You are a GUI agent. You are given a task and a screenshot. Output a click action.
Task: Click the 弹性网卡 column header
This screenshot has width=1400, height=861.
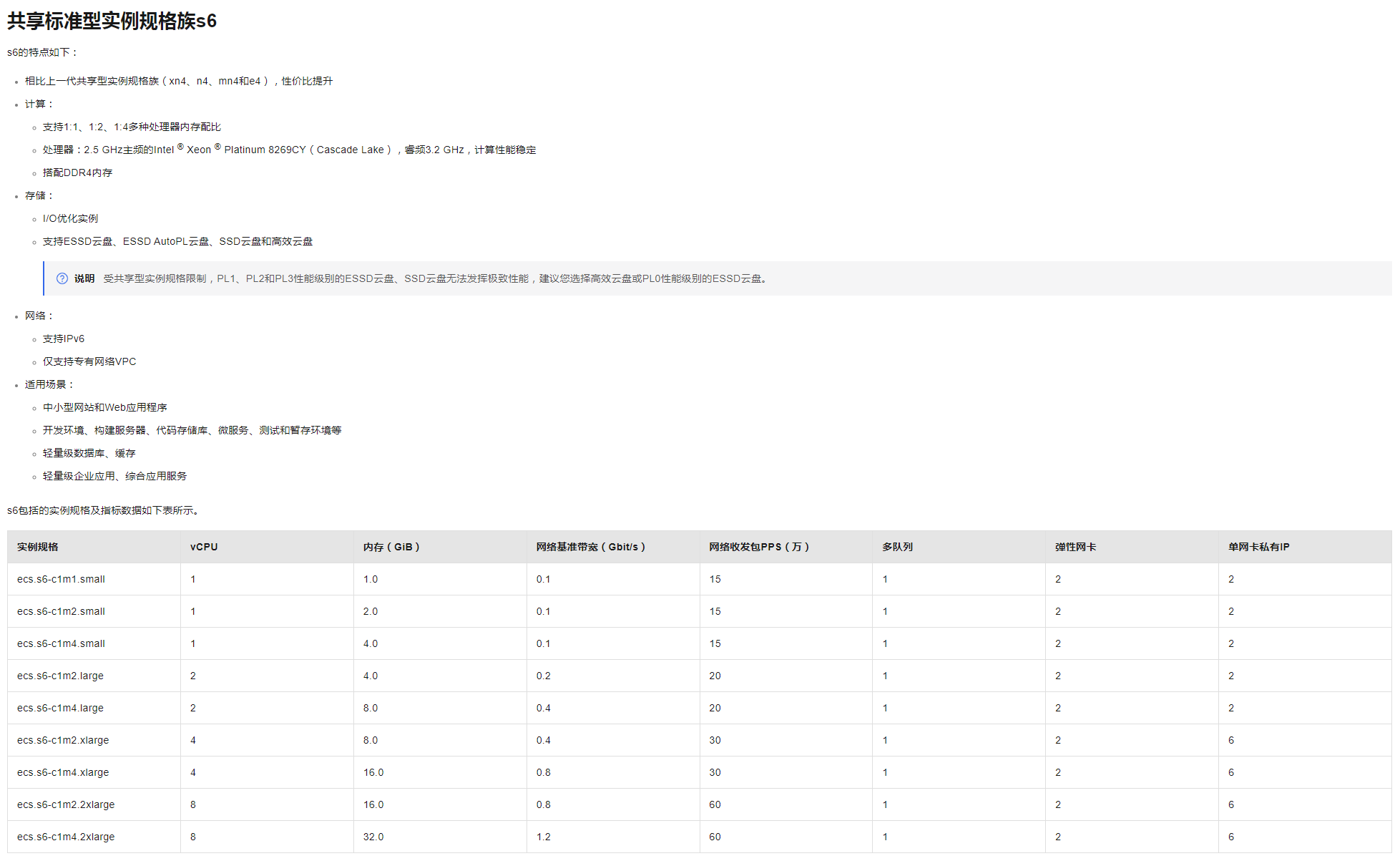coord(1075,547)
